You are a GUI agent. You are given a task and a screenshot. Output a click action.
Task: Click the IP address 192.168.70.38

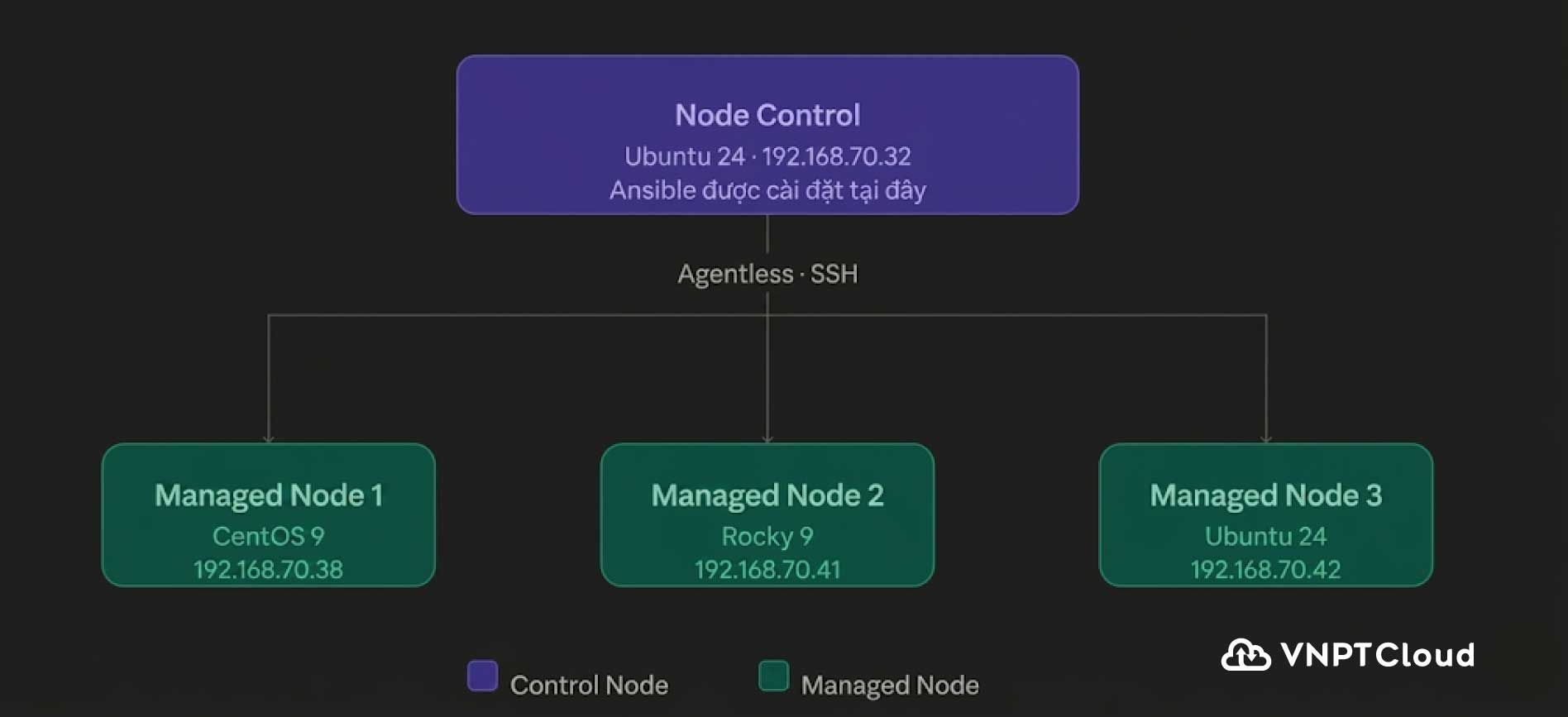[268, 570]
